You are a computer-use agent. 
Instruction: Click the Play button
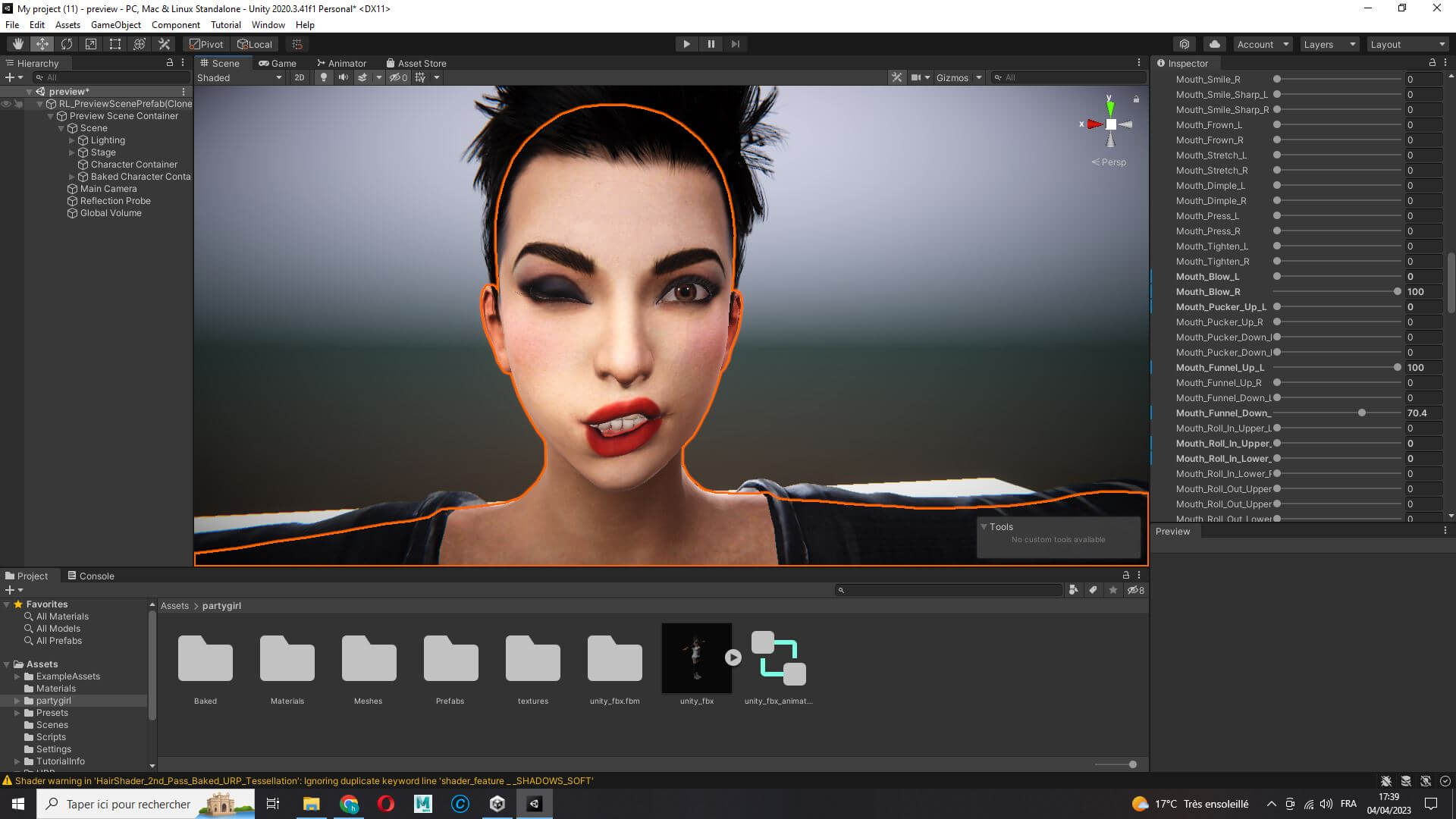686,44
